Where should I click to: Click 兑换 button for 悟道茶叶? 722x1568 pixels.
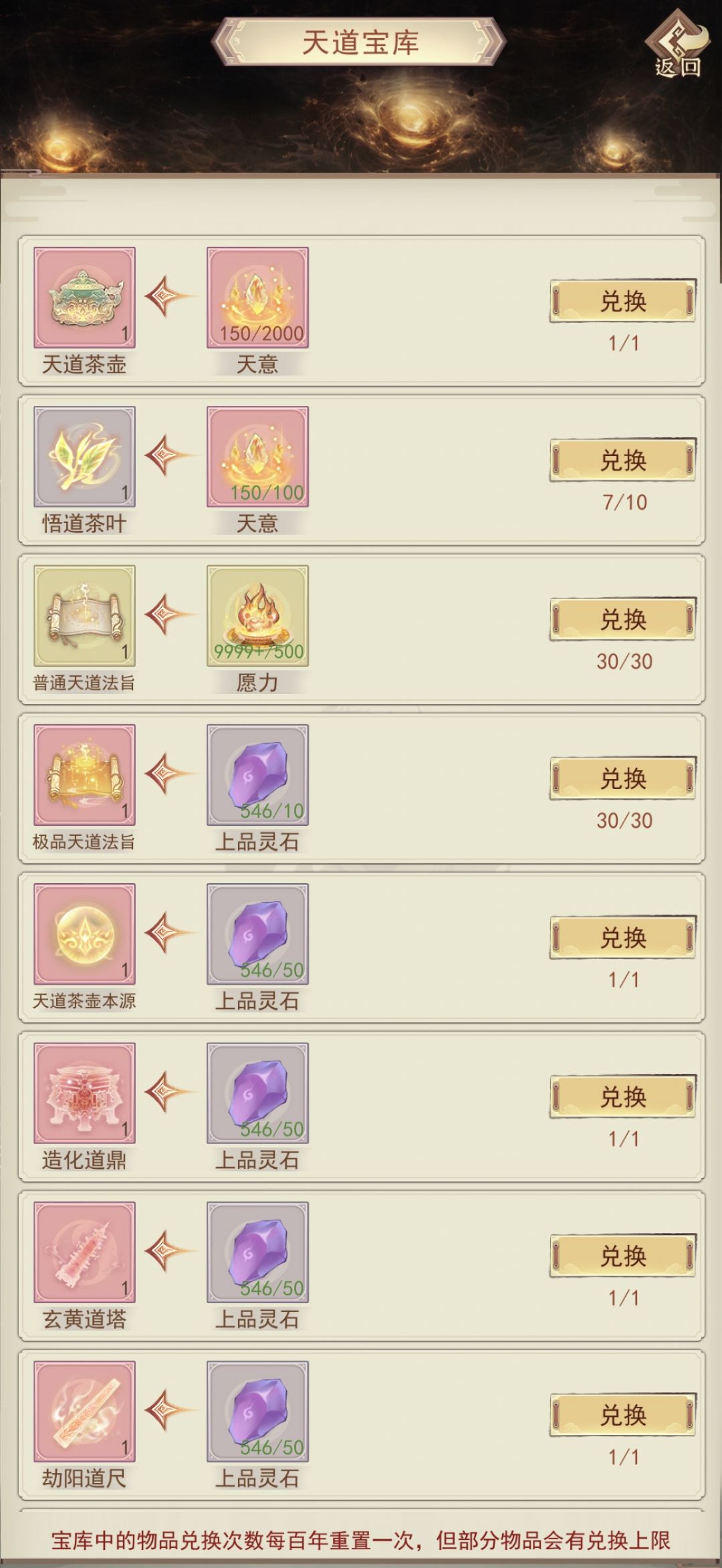pyautogui.click(x=623, y=460)
